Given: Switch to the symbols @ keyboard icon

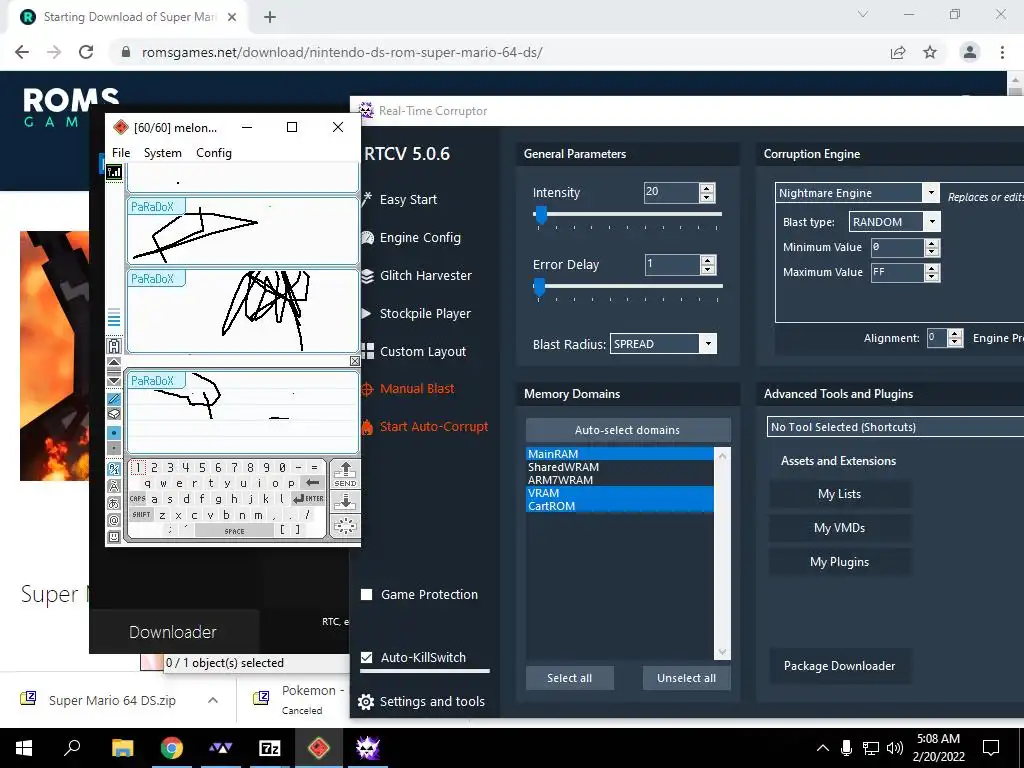Looking at the screenshot, I should [x=114, y=520].
